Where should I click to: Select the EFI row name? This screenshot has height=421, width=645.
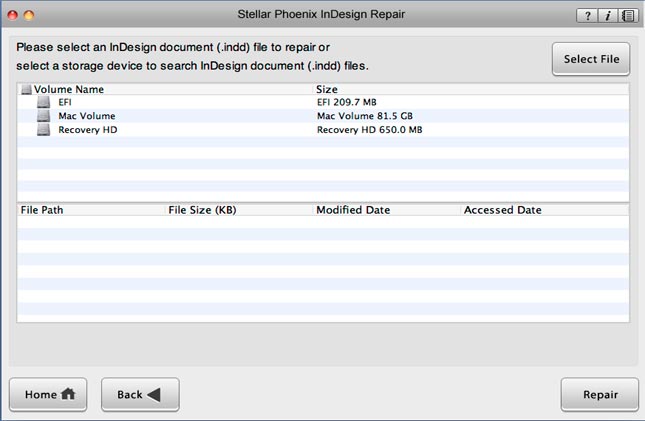65,102
